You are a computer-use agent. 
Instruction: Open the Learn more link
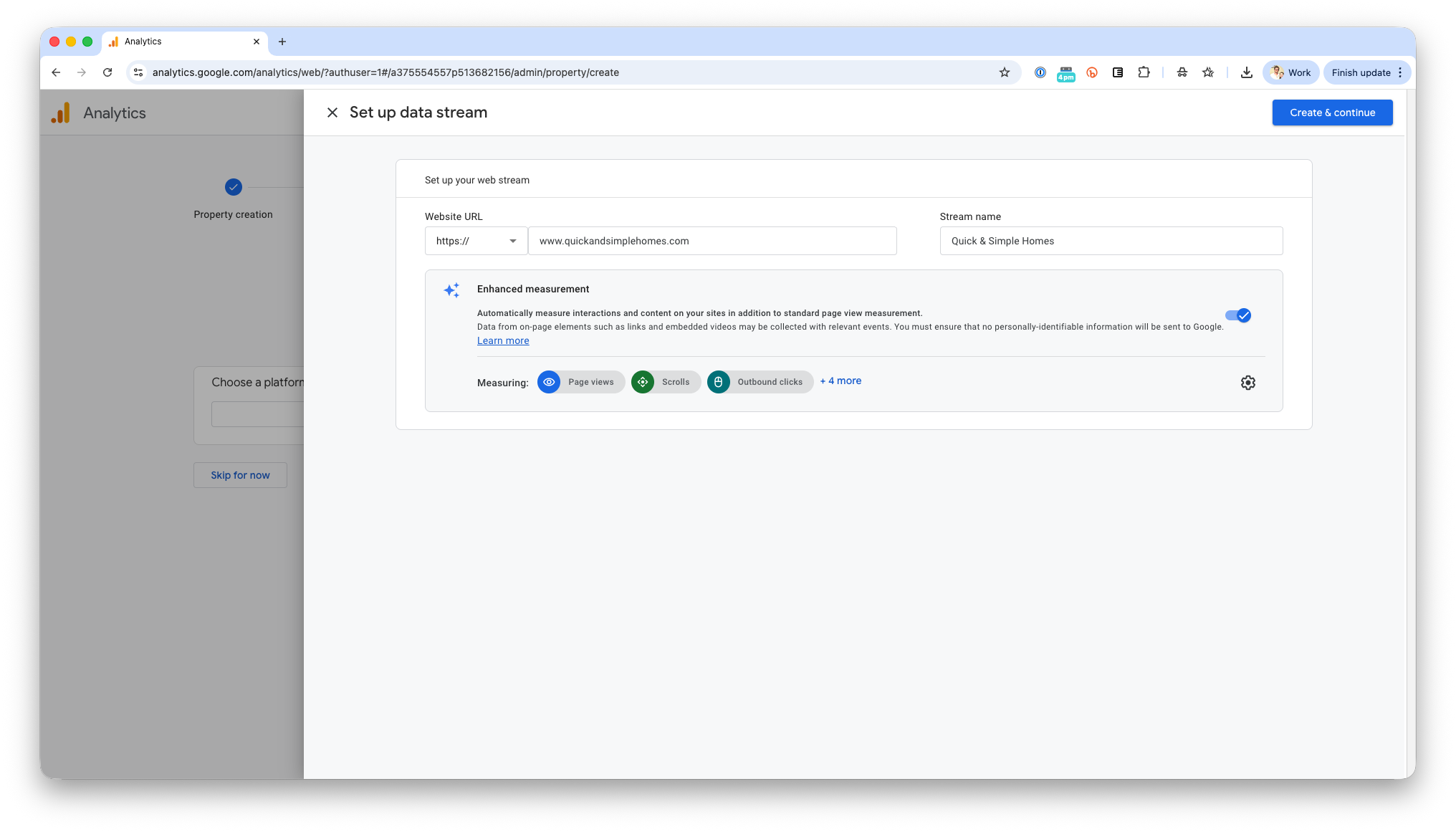[503, 341]
